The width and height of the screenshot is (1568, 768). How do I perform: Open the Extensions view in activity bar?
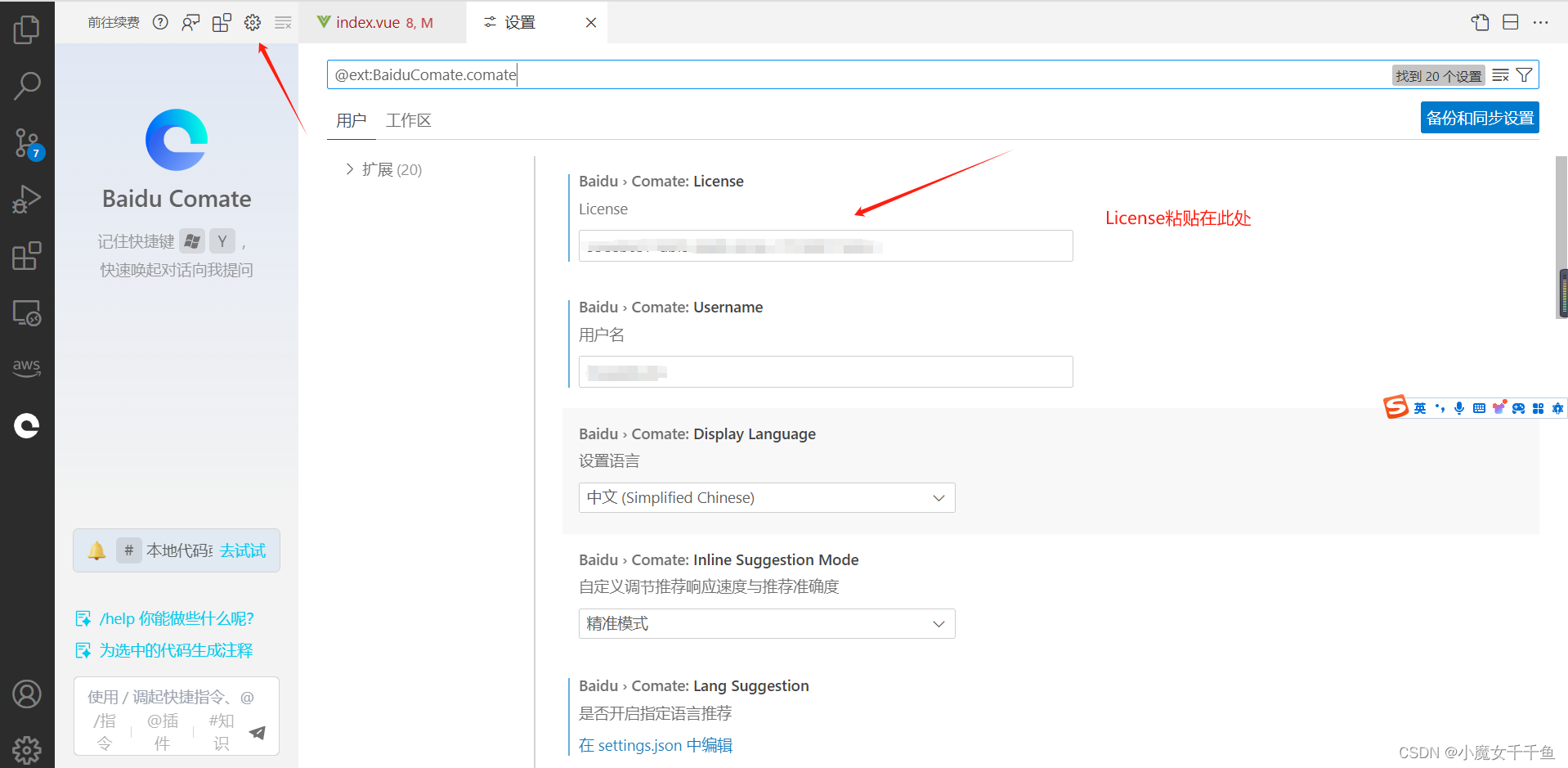26,256
